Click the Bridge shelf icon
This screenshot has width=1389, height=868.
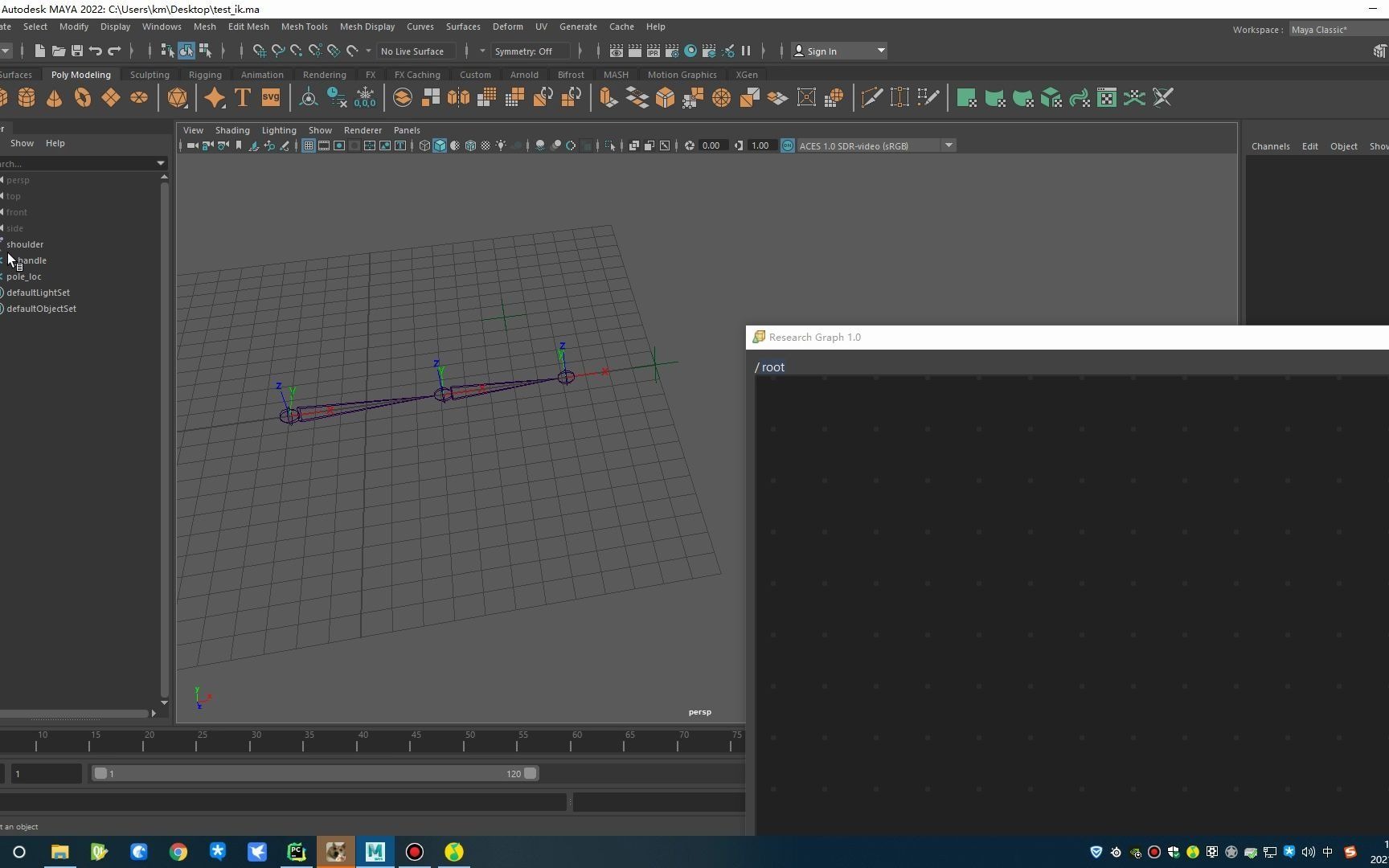[637, 98]
